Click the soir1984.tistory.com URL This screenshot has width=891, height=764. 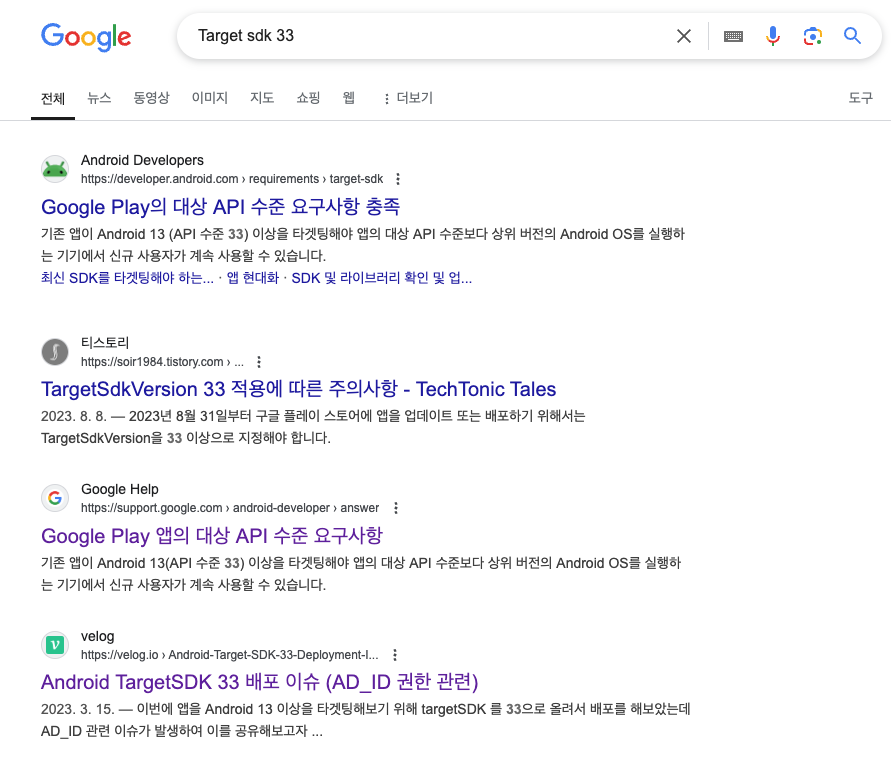coord(162,362)
